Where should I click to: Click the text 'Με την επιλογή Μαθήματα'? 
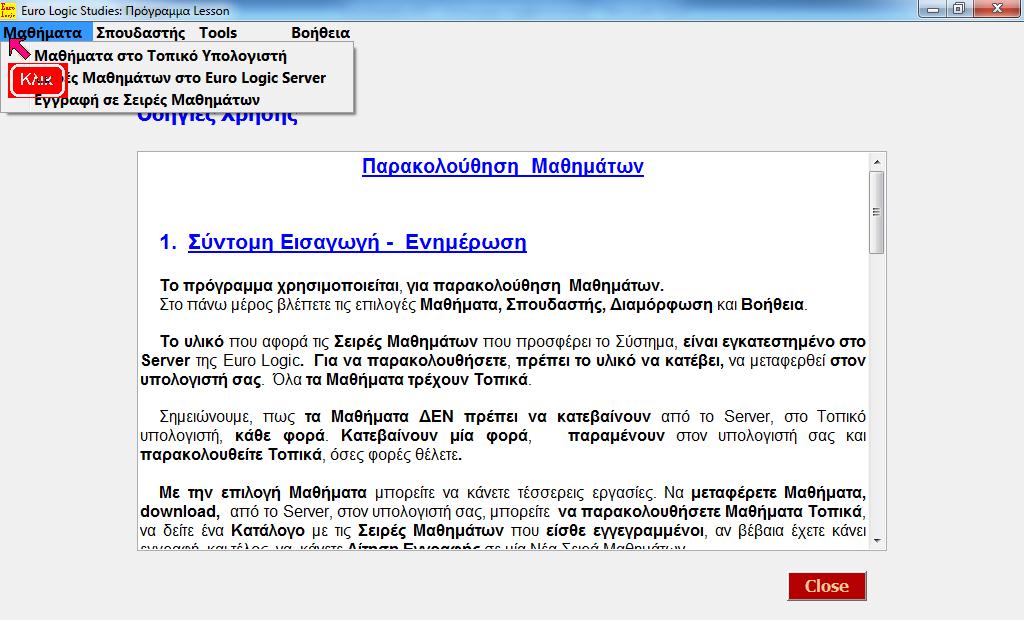(263, 493)
